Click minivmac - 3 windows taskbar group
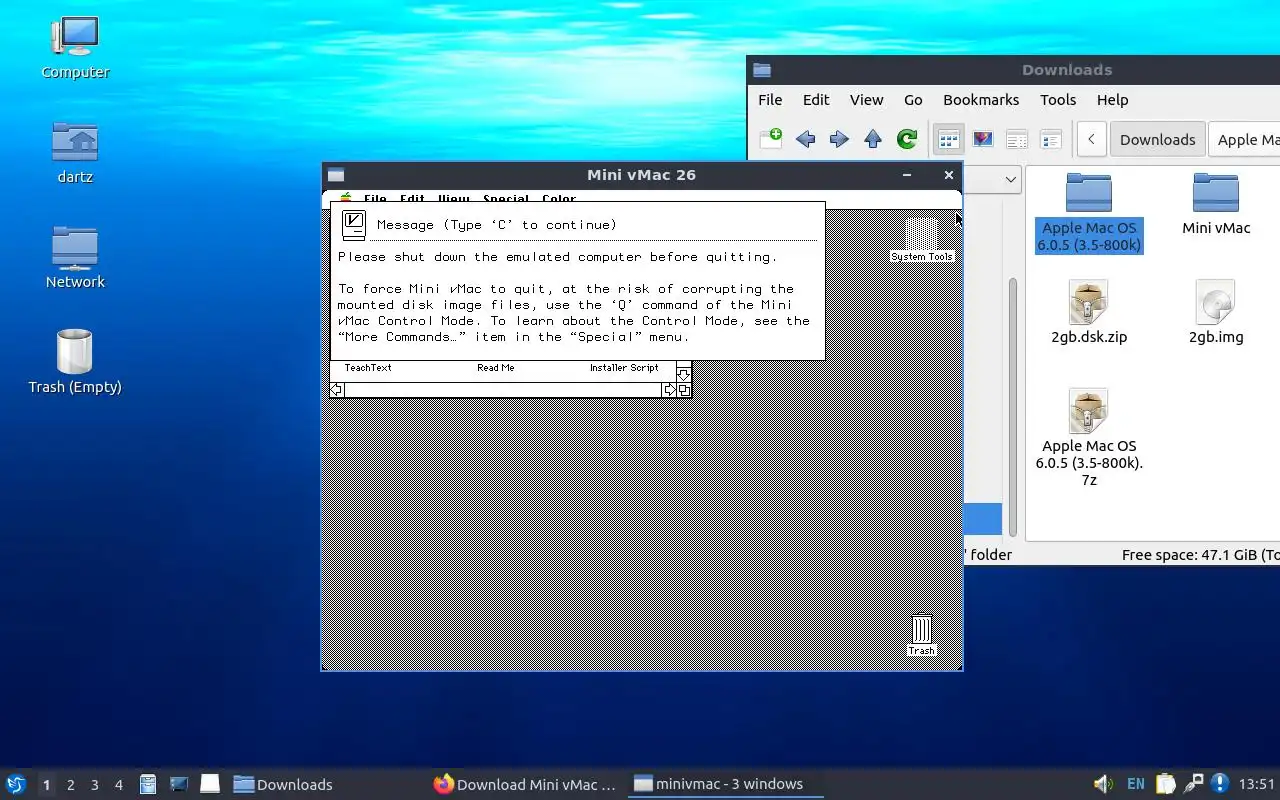 726,785
